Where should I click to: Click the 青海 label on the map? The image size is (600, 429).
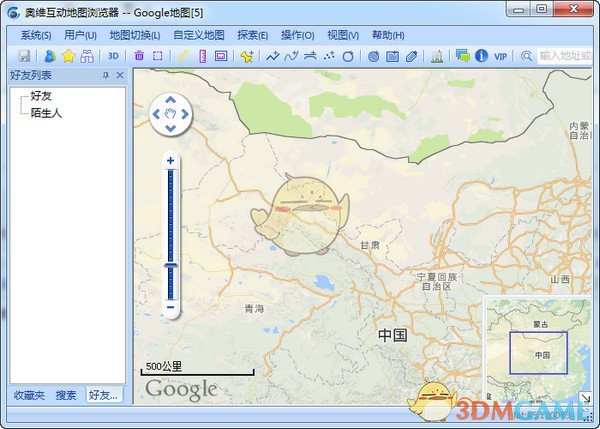[254, 308]
